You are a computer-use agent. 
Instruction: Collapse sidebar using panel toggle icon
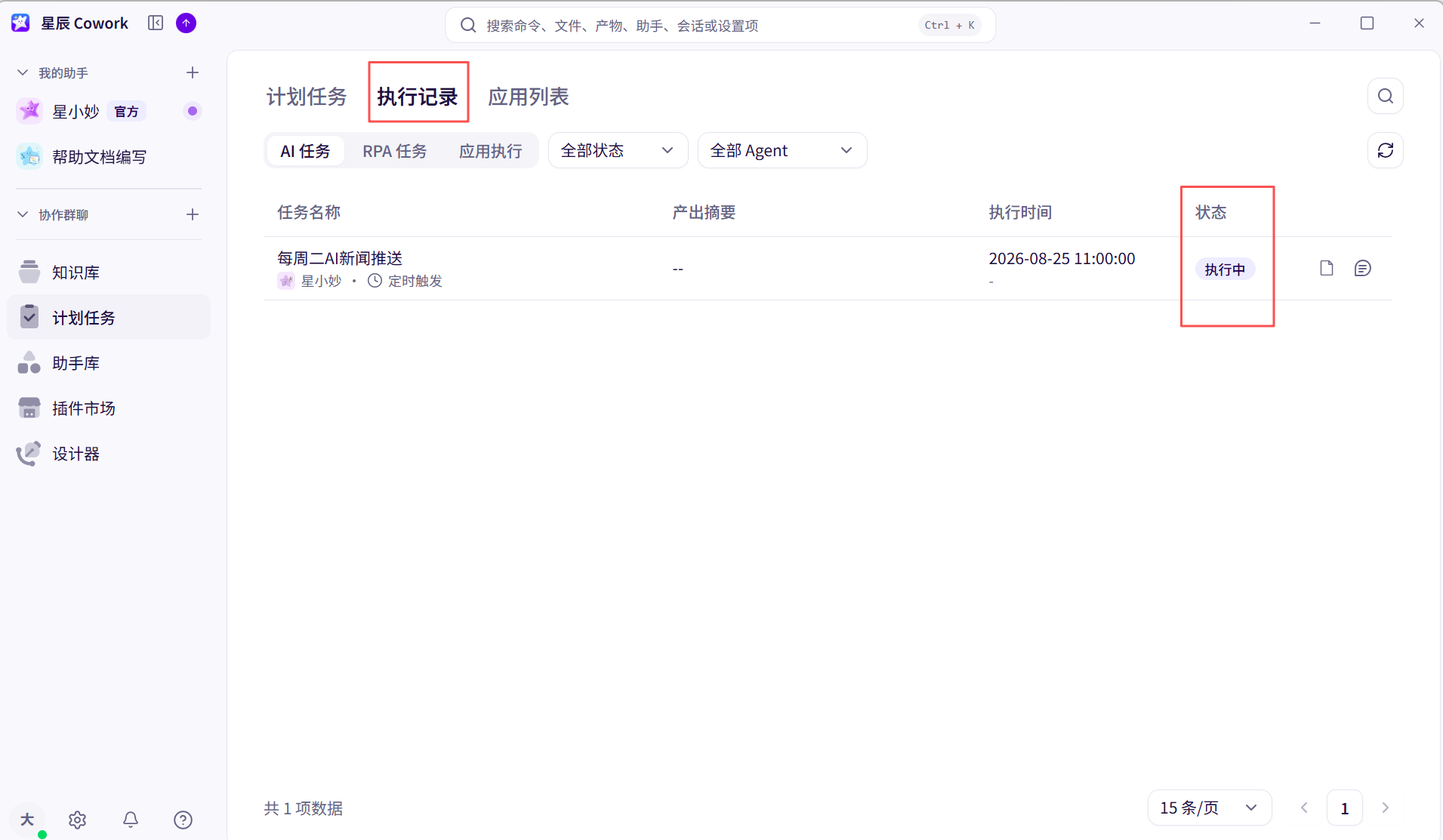[156, 23]
